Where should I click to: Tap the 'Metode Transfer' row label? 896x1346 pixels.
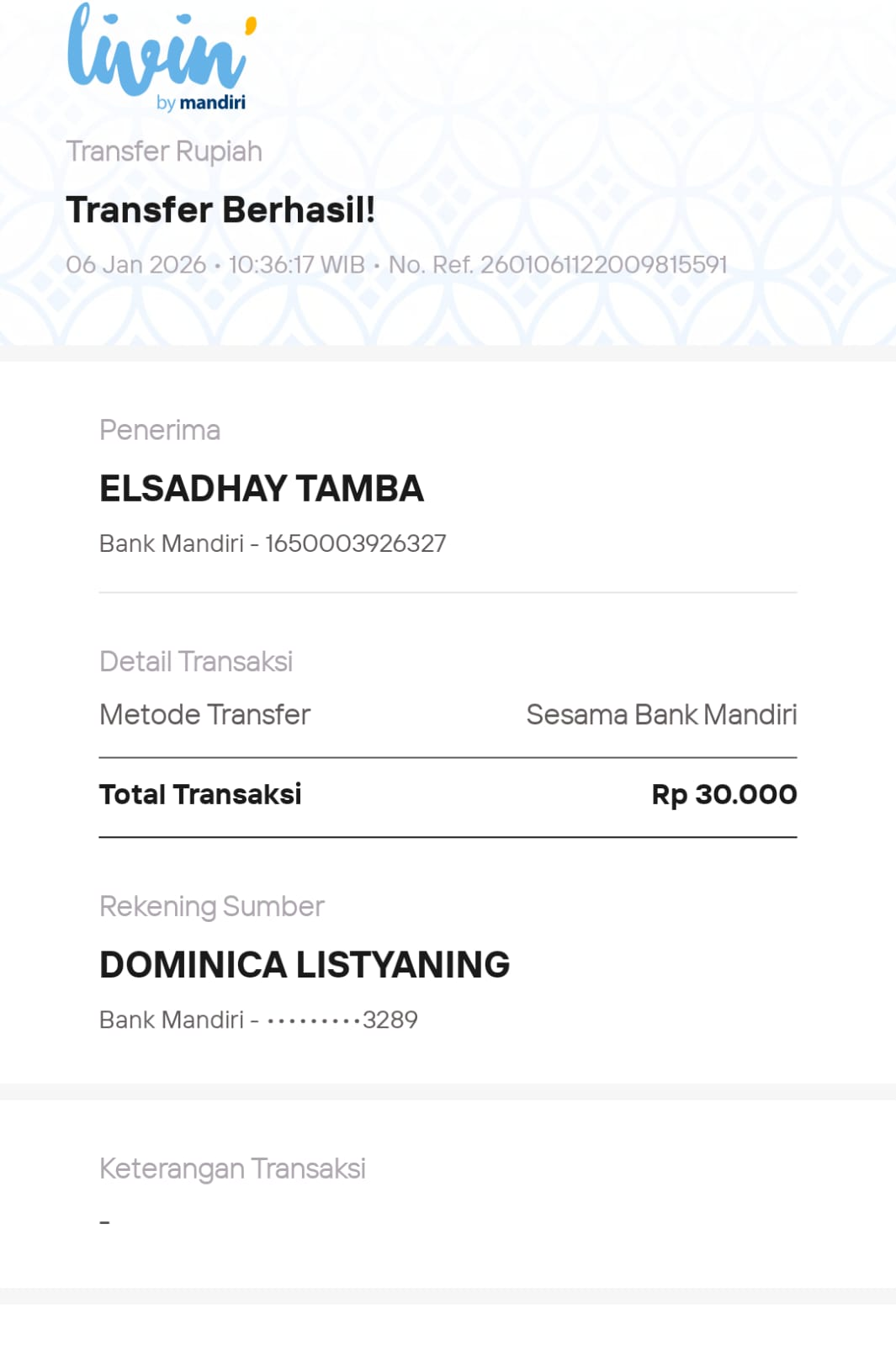205,715
